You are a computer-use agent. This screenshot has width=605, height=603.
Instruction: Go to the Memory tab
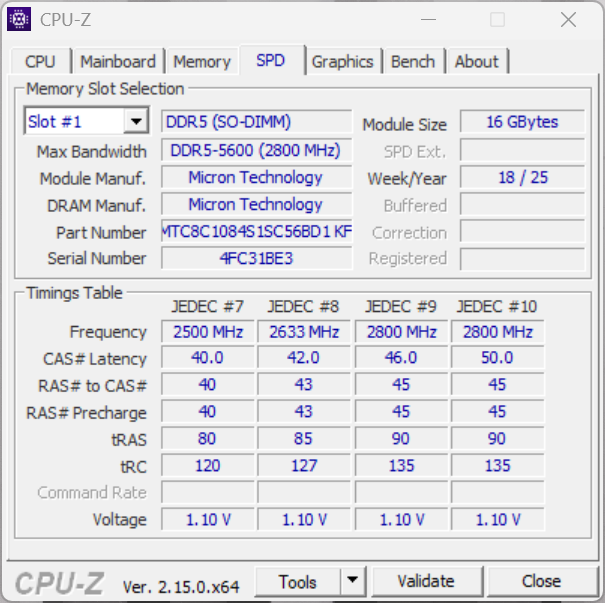point(202,62)
